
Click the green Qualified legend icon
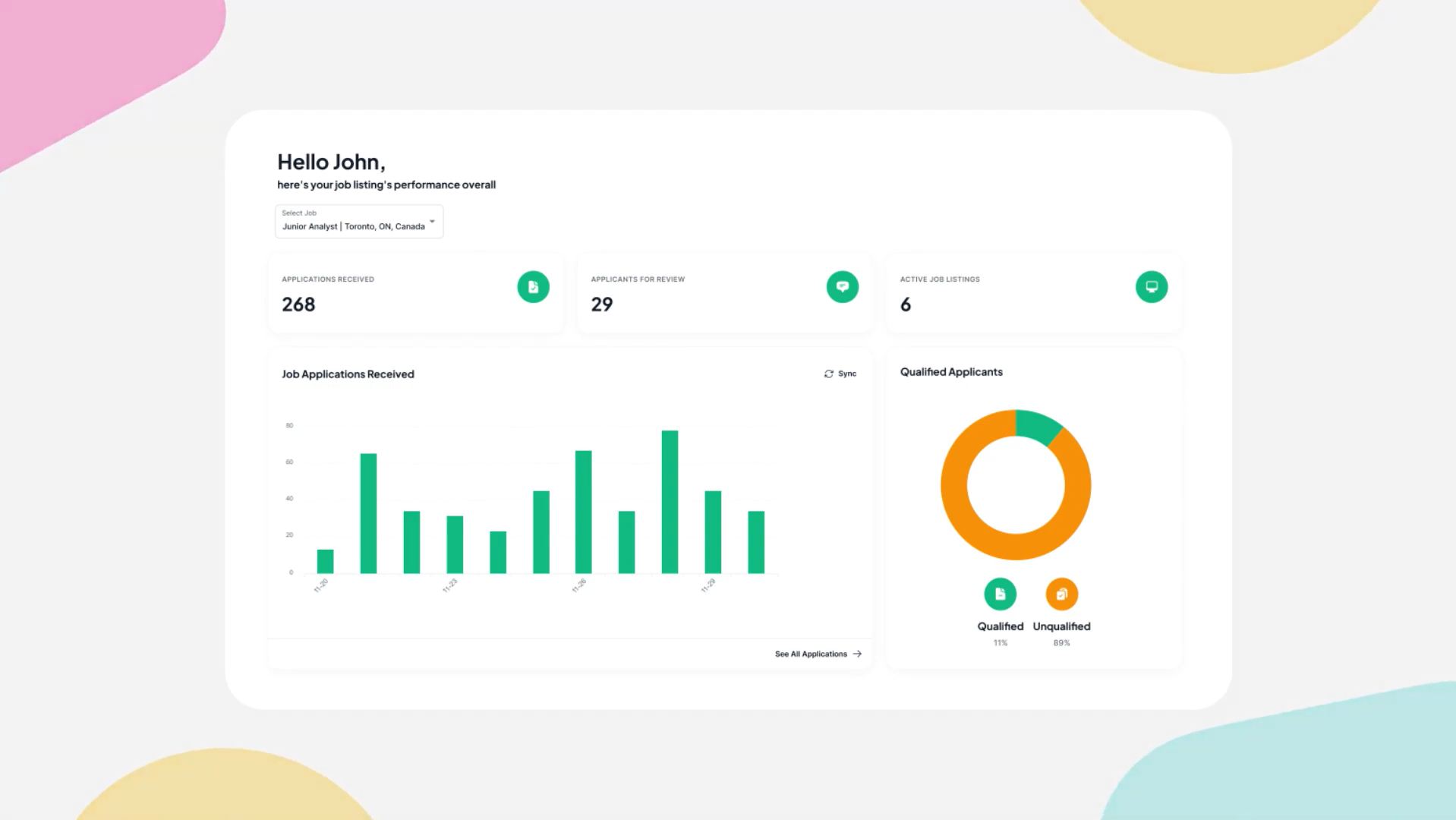coord(1000,594)
